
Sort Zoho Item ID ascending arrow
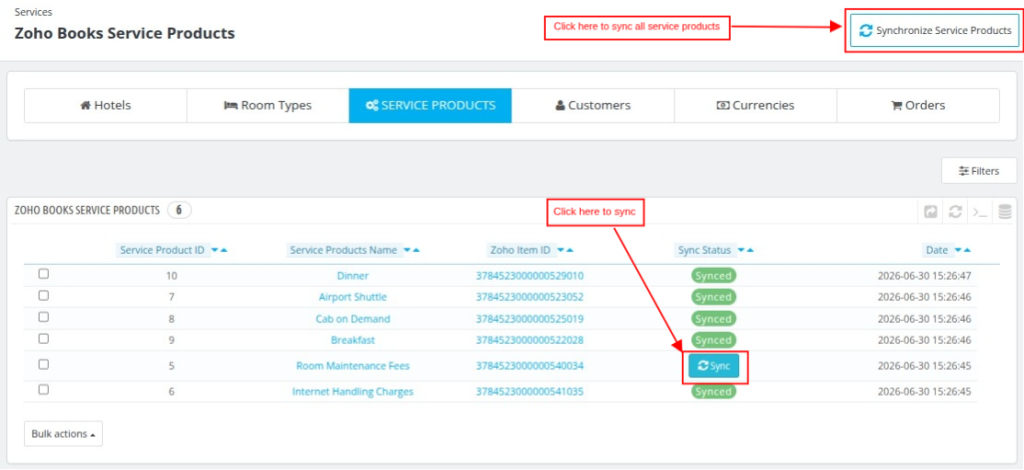tap(570, 250)
